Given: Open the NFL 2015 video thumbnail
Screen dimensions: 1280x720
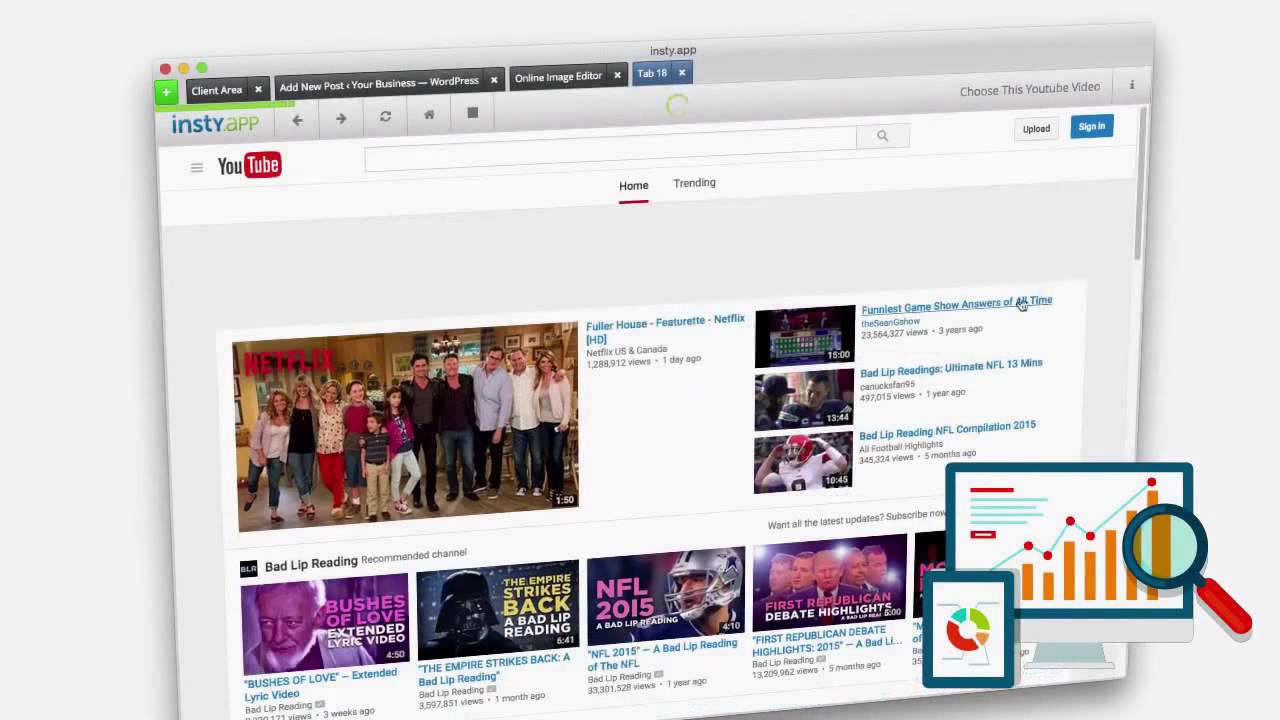Looking at the screenshot, I should click(x=667, y=597).
